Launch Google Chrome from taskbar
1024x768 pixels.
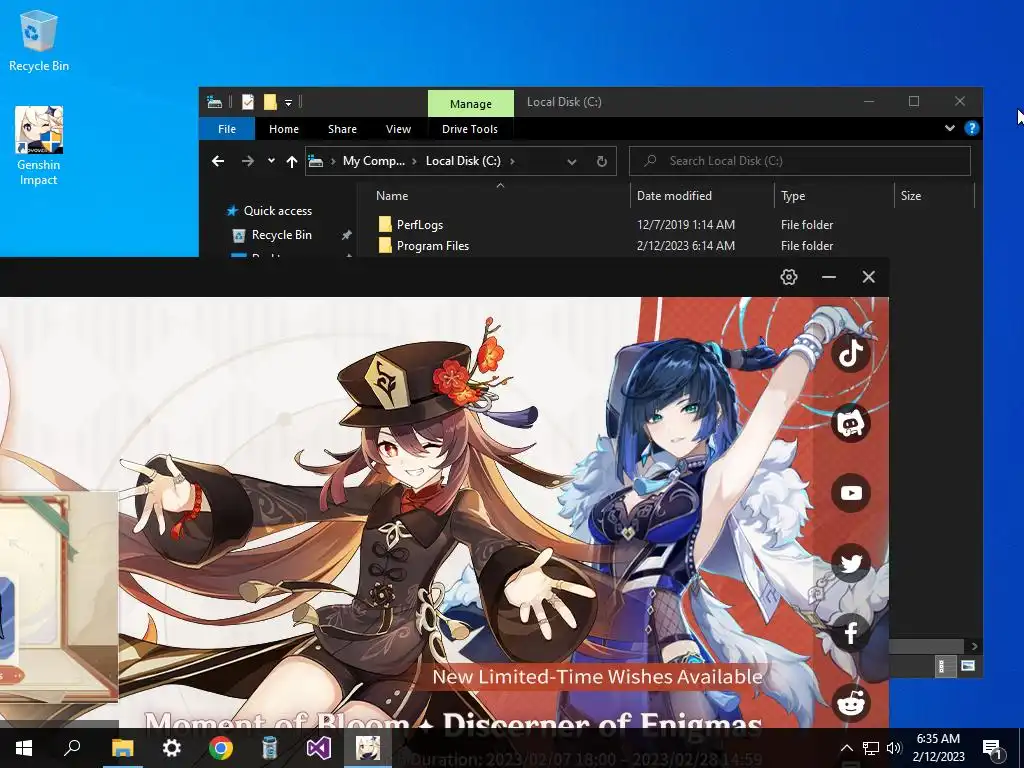[221, 748]
